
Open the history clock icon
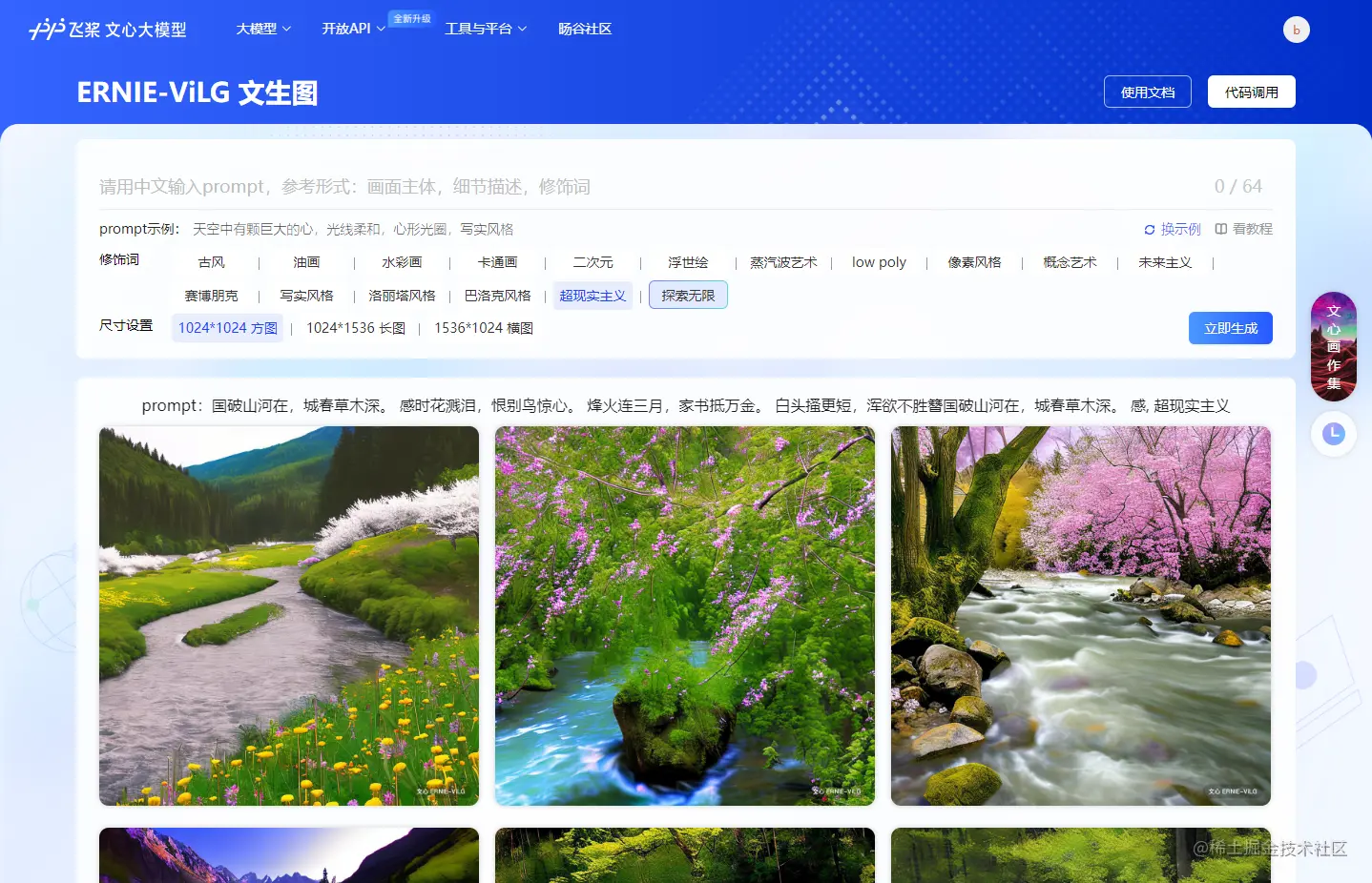click(1333, 434)
